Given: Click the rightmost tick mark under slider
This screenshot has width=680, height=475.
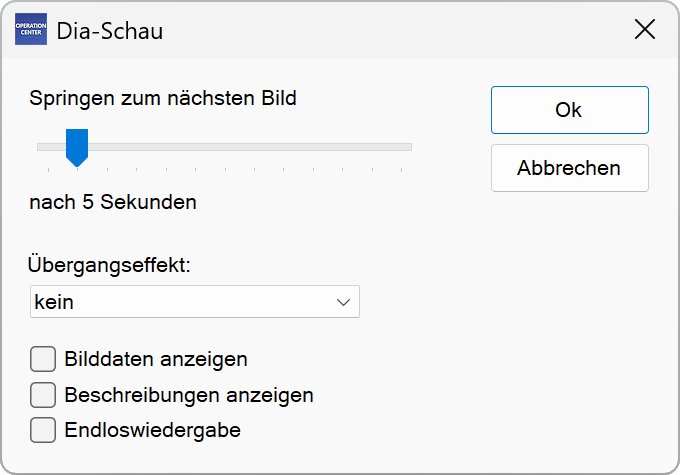Looking at the screenshot, I should pos(401,170).
